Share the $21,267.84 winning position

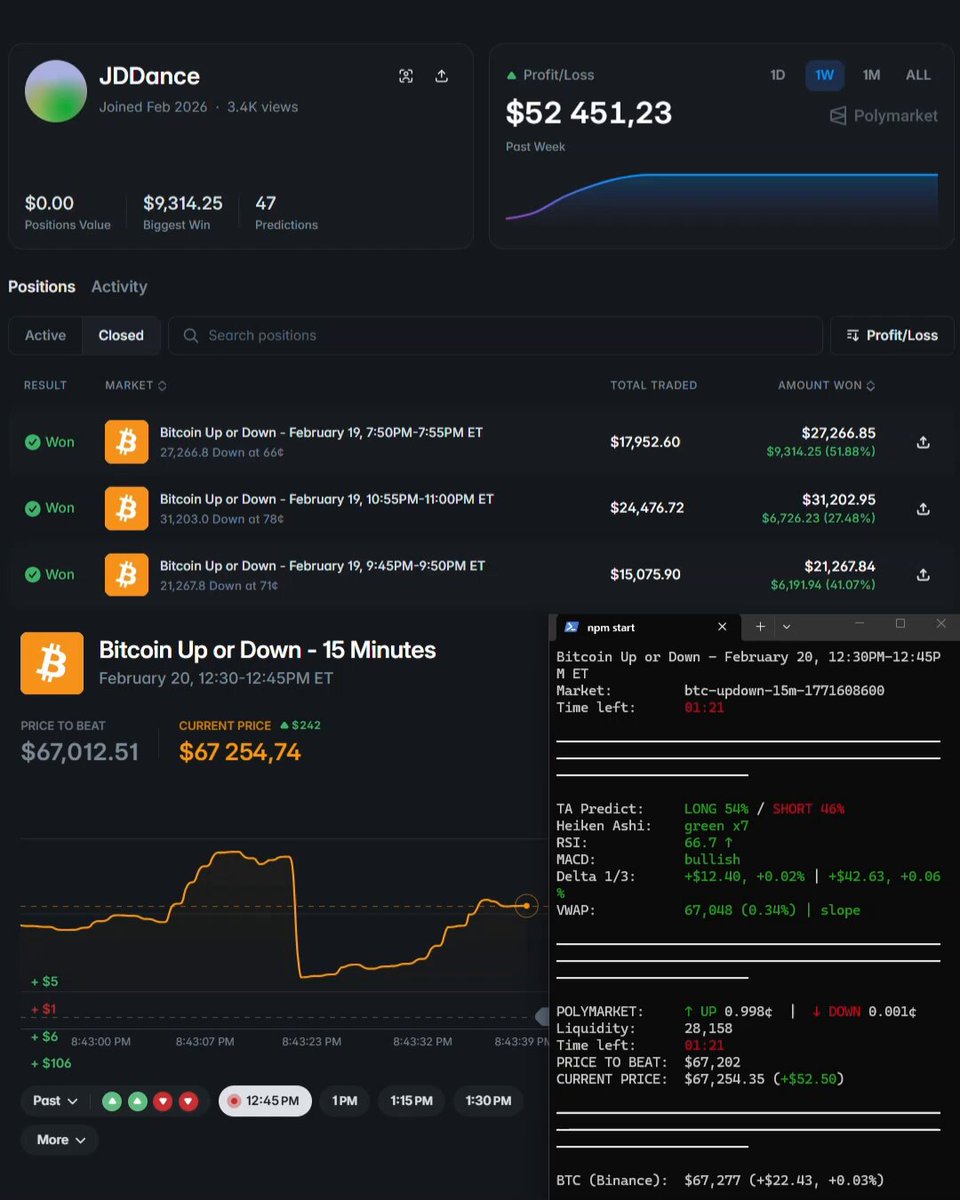[923, 575]
